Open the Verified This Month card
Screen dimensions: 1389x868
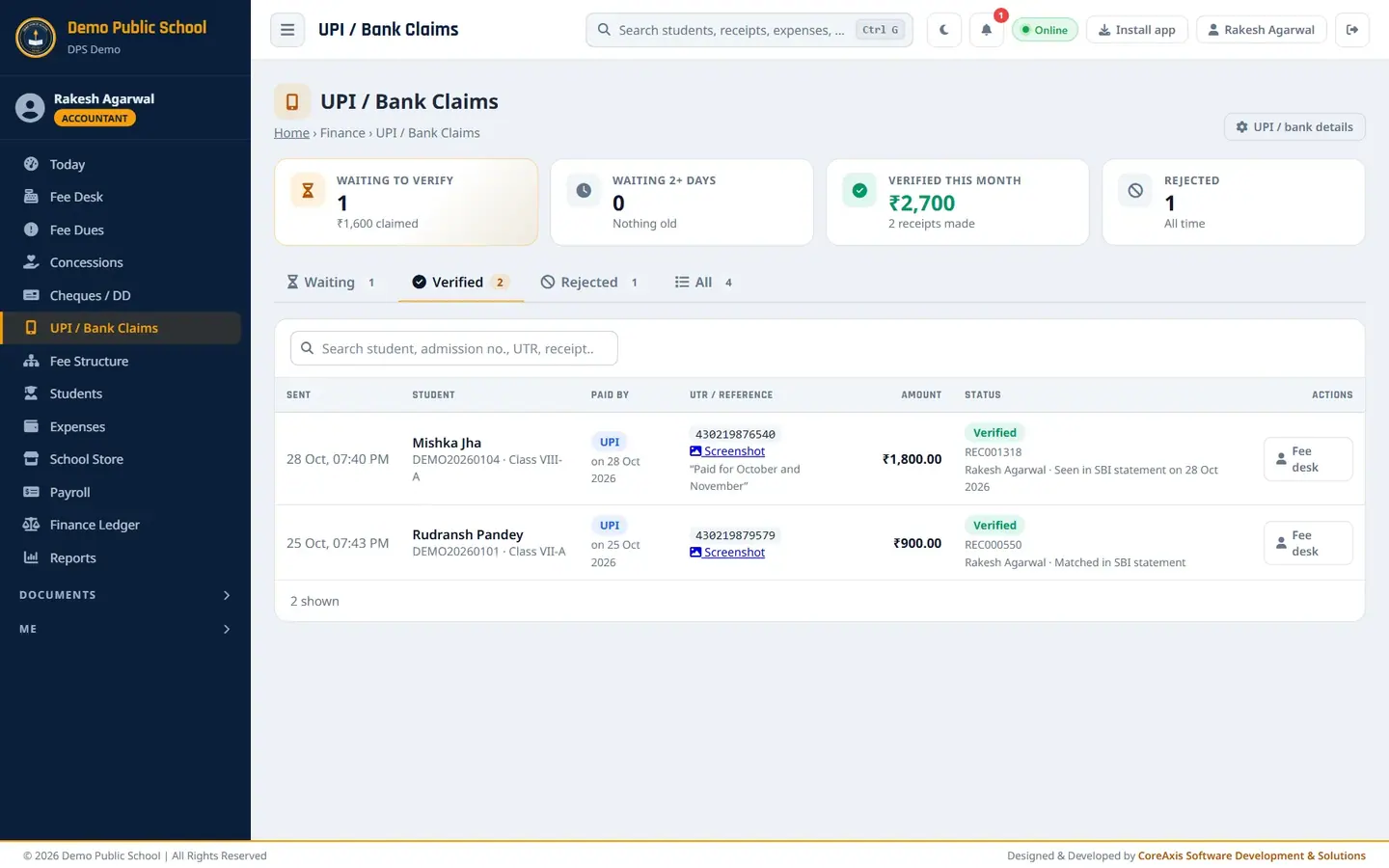point(958,203)
